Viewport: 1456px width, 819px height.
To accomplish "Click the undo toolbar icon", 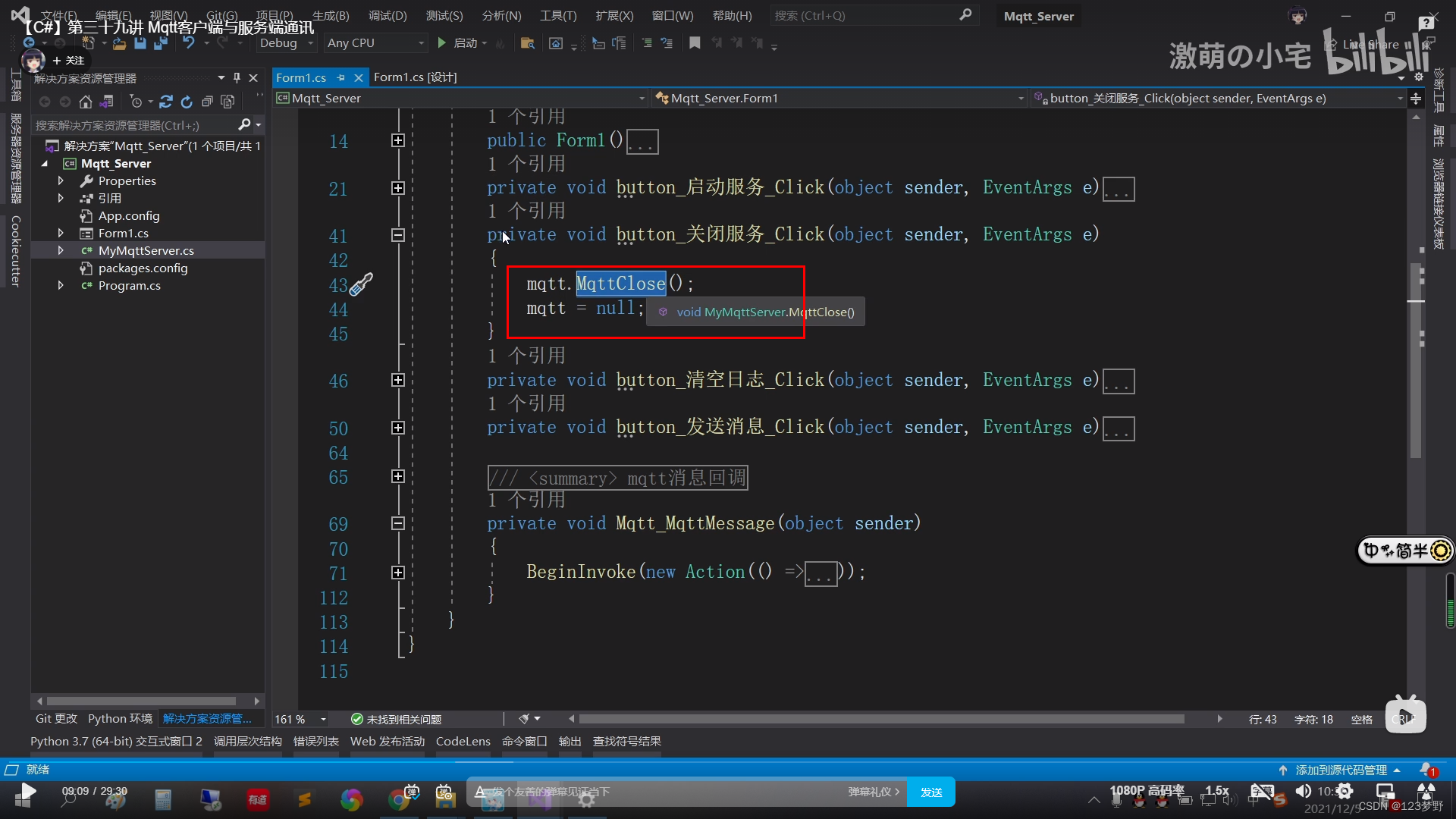I will [188, 43].
